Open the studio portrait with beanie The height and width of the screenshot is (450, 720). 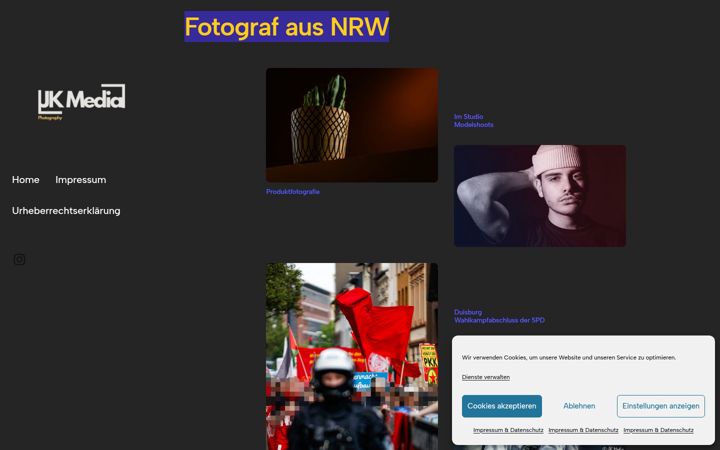point(540,196)
